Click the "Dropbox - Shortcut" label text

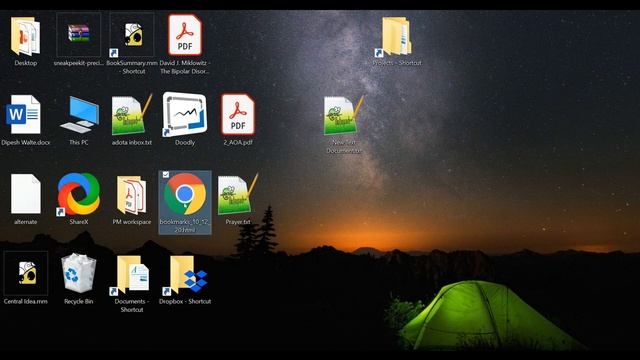click(x=185, y=302)
